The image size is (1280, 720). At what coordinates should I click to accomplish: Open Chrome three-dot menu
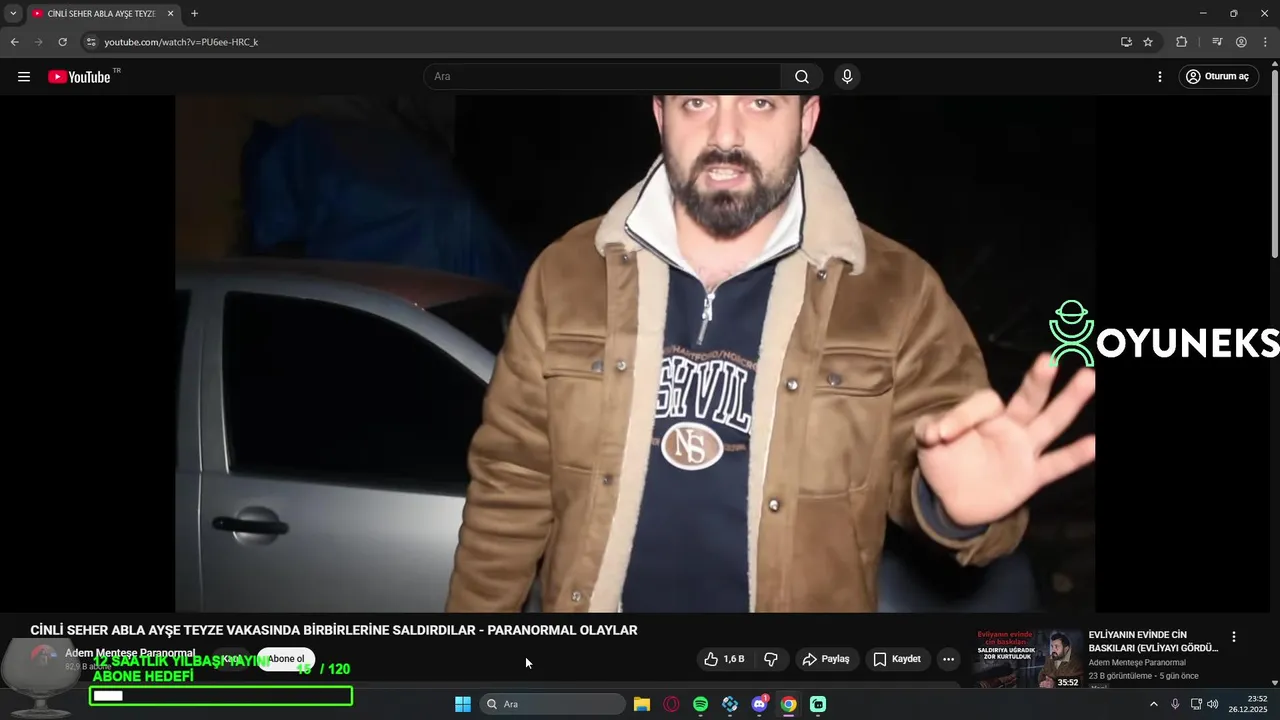(1265, 42)
